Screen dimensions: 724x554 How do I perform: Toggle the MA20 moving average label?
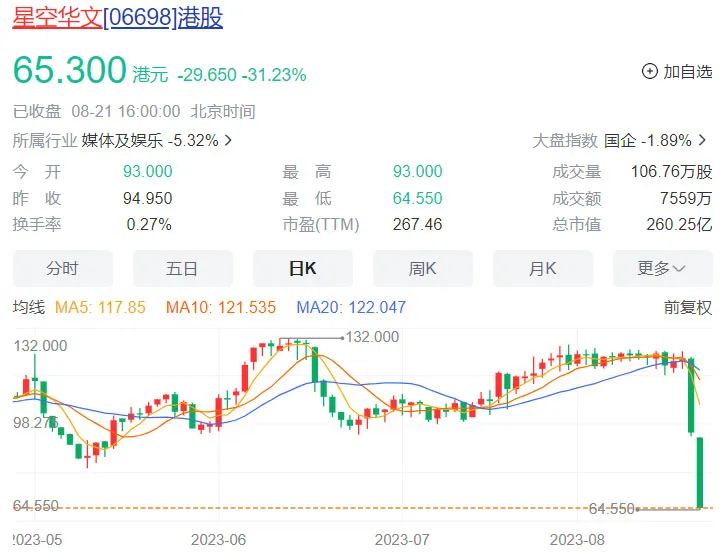[351, 307]
